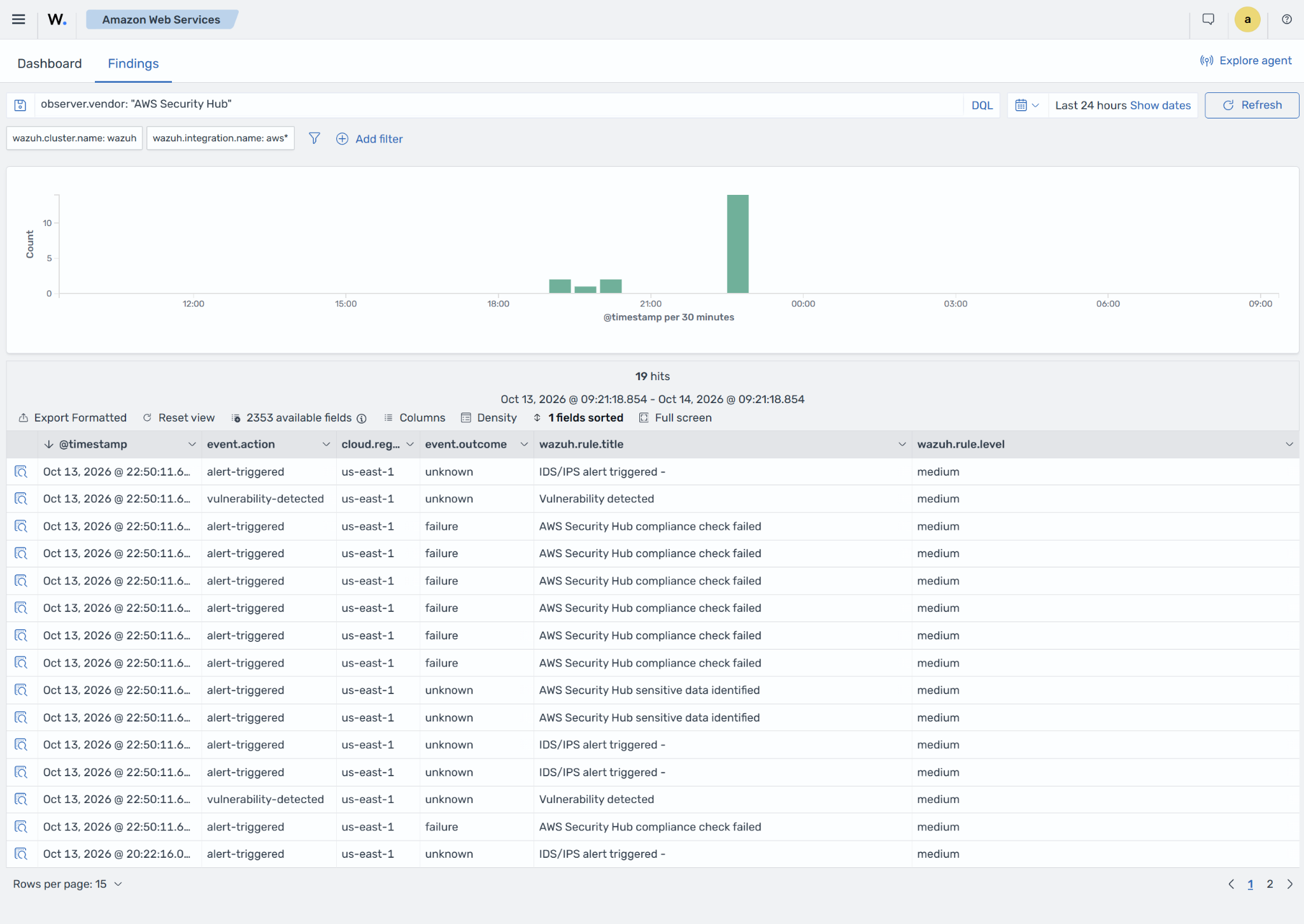Open the news feed icon in the header
The width and height of the screenshot is (1304, 924).
[x=1208, y=19]
